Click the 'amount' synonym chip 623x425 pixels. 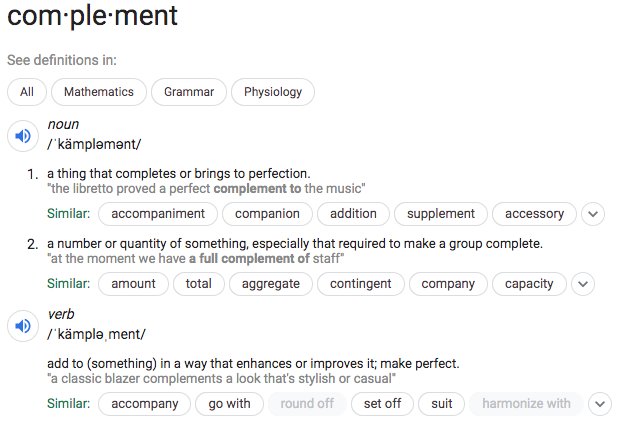pos(134,284)
